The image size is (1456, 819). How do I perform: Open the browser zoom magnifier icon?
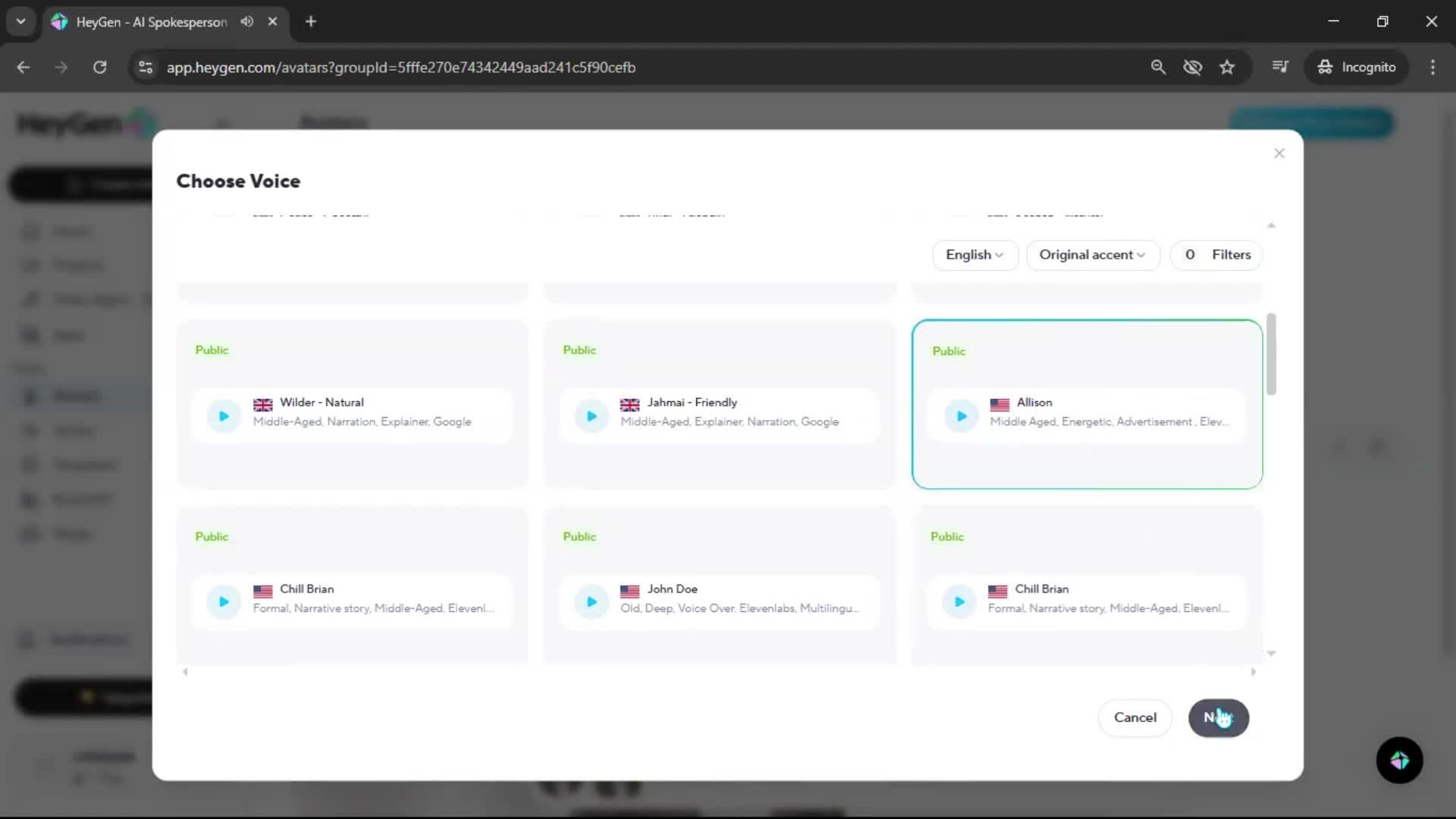[x=1158, y=67]
